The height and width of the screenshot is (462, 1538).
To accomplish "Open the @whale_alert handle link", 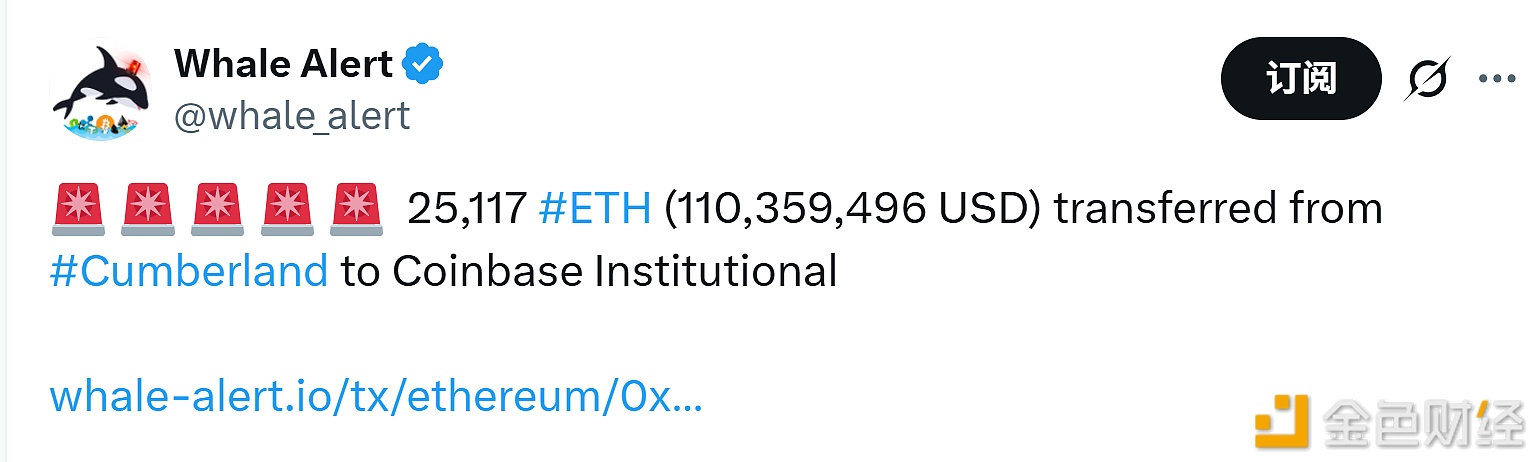I will [x=292, y=116].
